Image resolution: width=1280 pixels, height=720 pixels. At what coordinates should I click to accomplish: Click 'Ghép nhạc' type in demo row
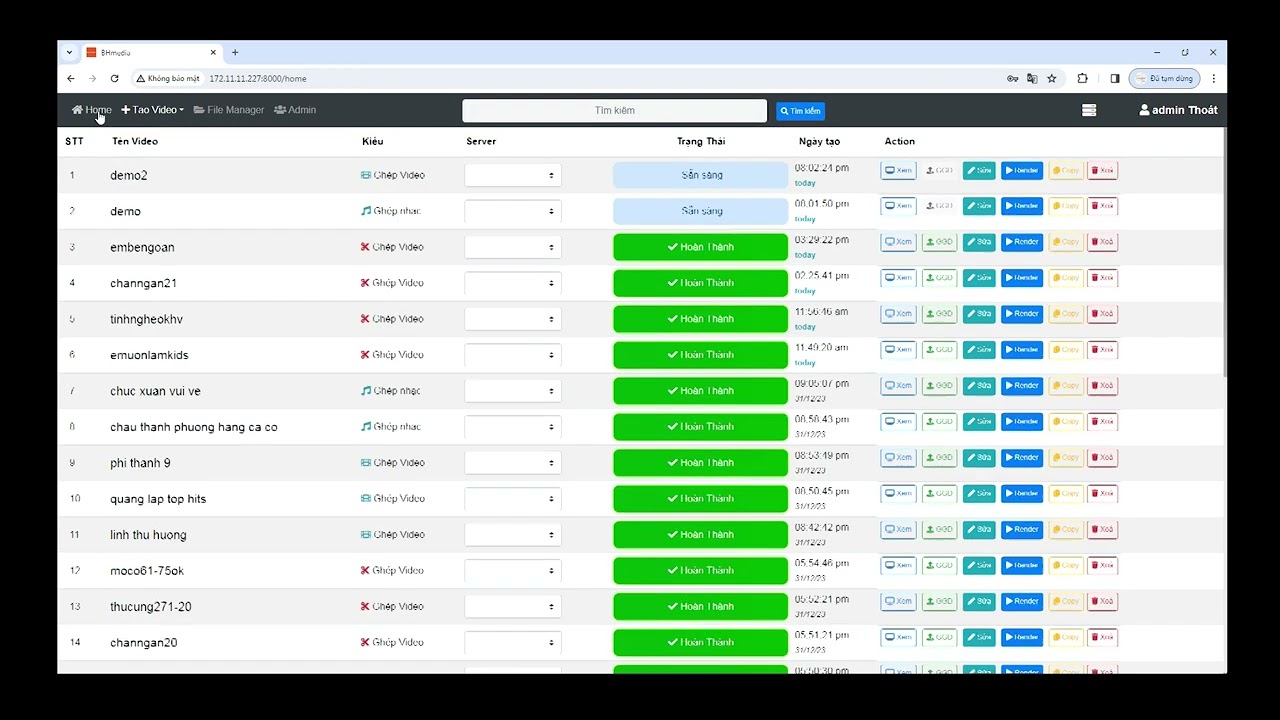(x=391, y=211)
